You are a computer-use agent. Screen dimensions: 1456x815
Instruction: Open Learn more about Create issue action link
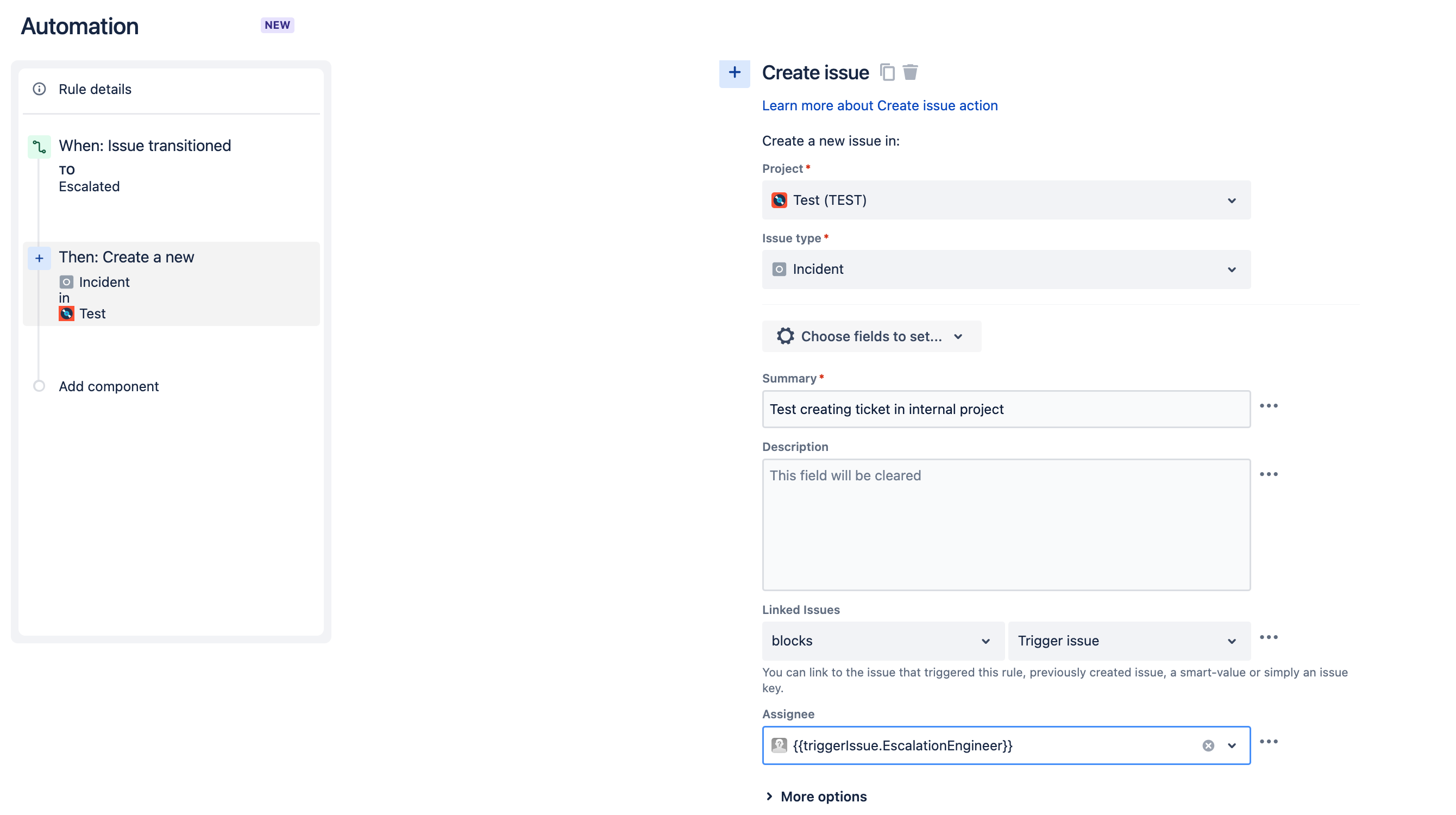pyautogui.click(x=880, y=106)
